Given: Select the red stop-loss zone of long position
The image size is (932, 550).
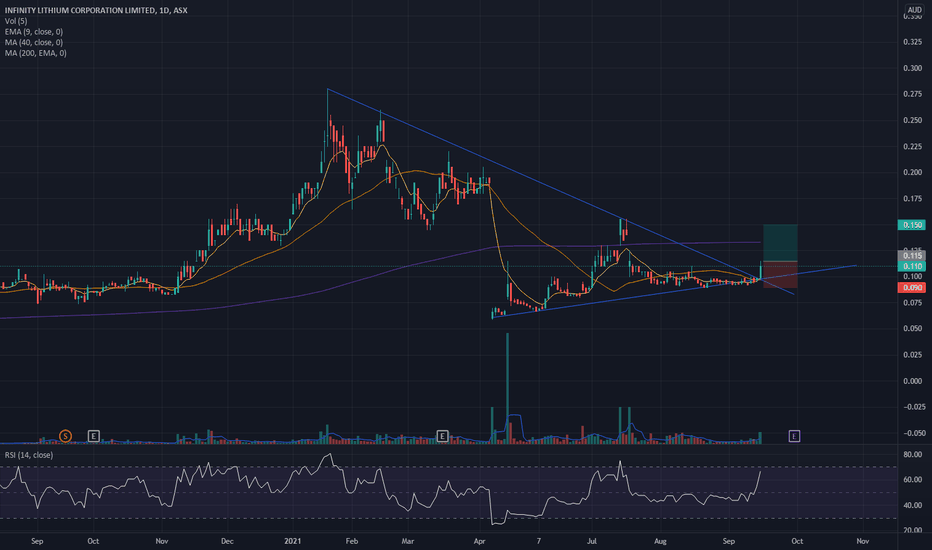Looking at the screenshot, I should pos(780,275).
